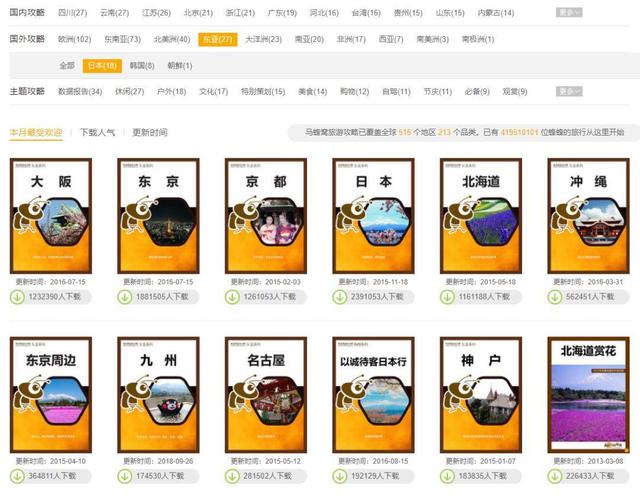Choose theme 特别策划(15)
Image resolution: width=640 pixels, height=497 pixels.
coord(263,91)
